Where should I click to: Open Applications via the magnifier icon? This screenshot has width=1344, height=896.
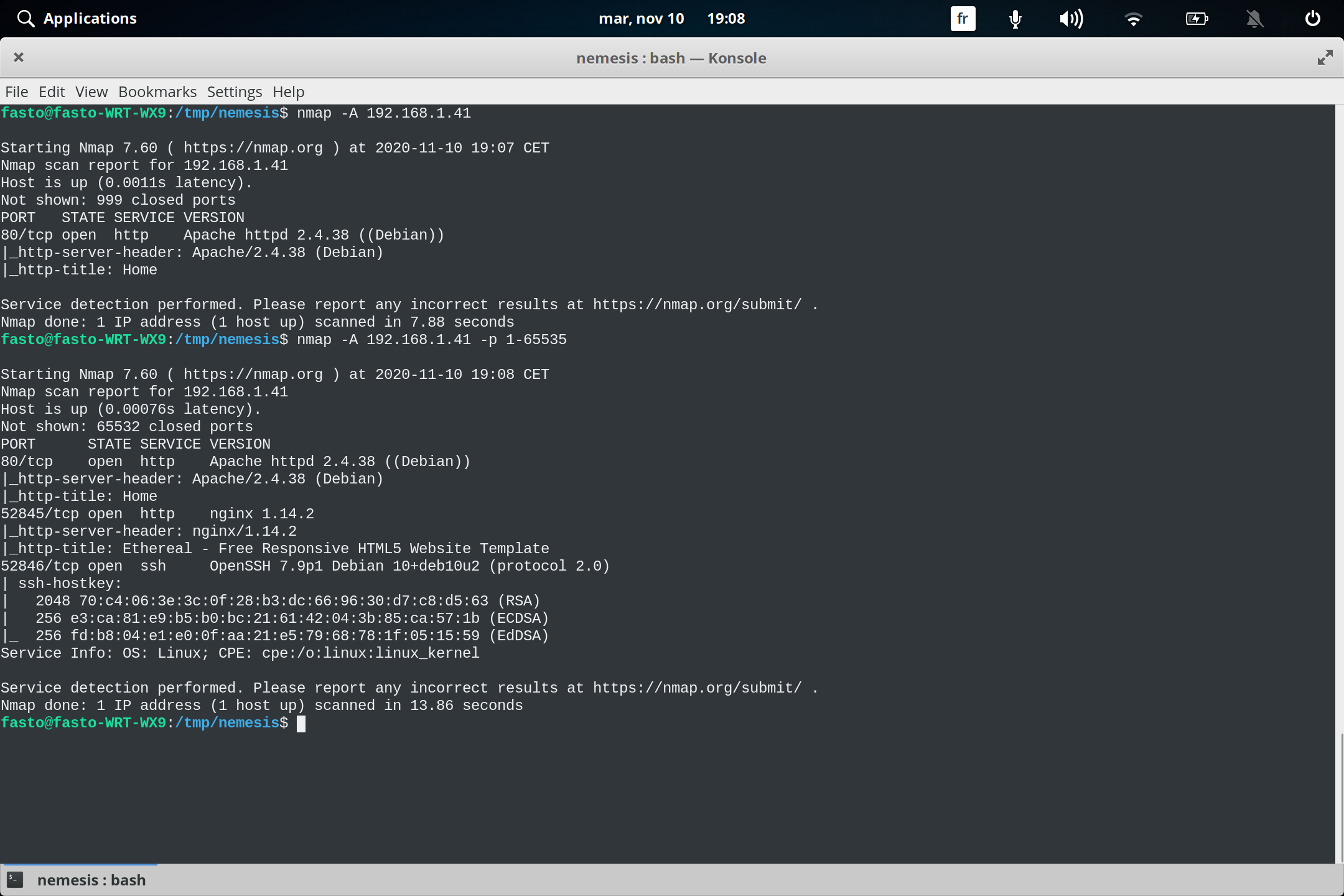tap(26, 18)
